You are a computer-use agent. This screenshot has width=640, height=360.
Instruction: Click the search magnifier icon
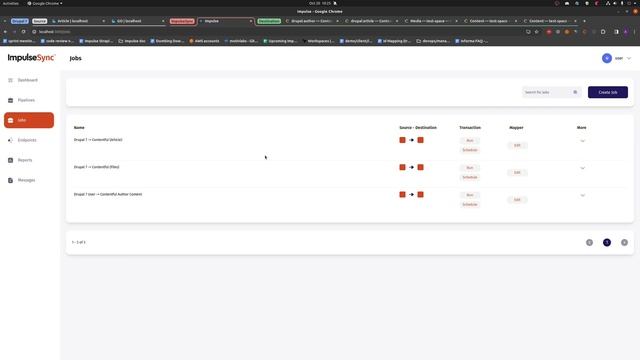575,92
